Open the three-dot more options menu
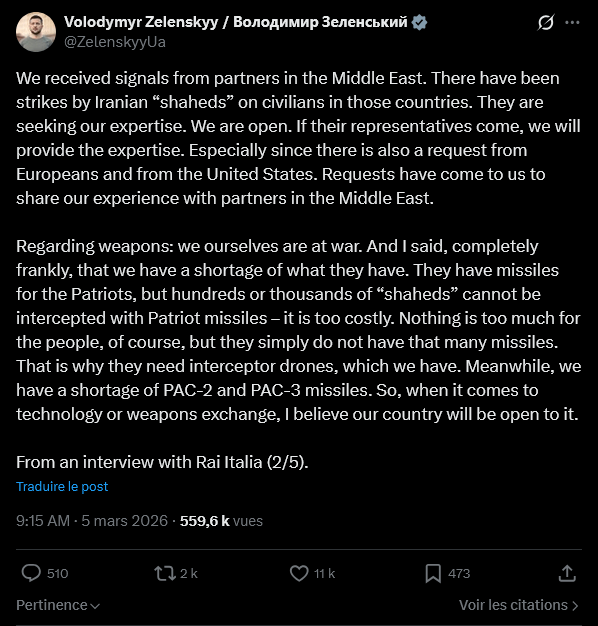The height and width of the screenshot is (626, 598). 572,22
